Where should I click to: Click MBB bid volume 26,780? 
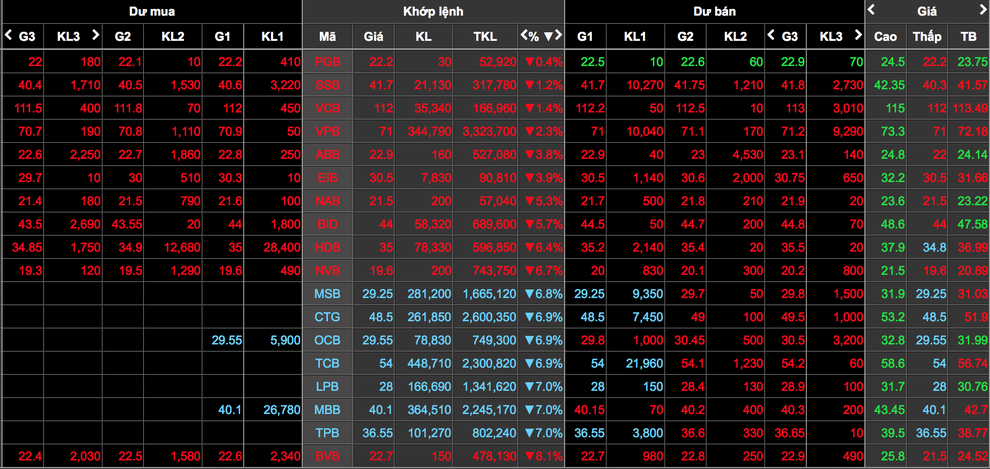(x=281, y=410)
